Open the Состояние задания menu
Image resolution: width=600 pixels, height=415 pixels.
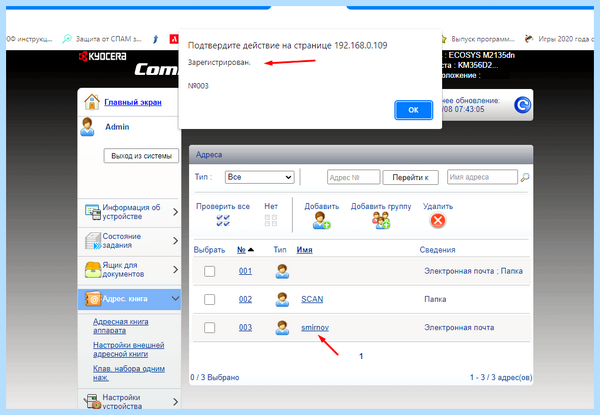tap(129, 241)
